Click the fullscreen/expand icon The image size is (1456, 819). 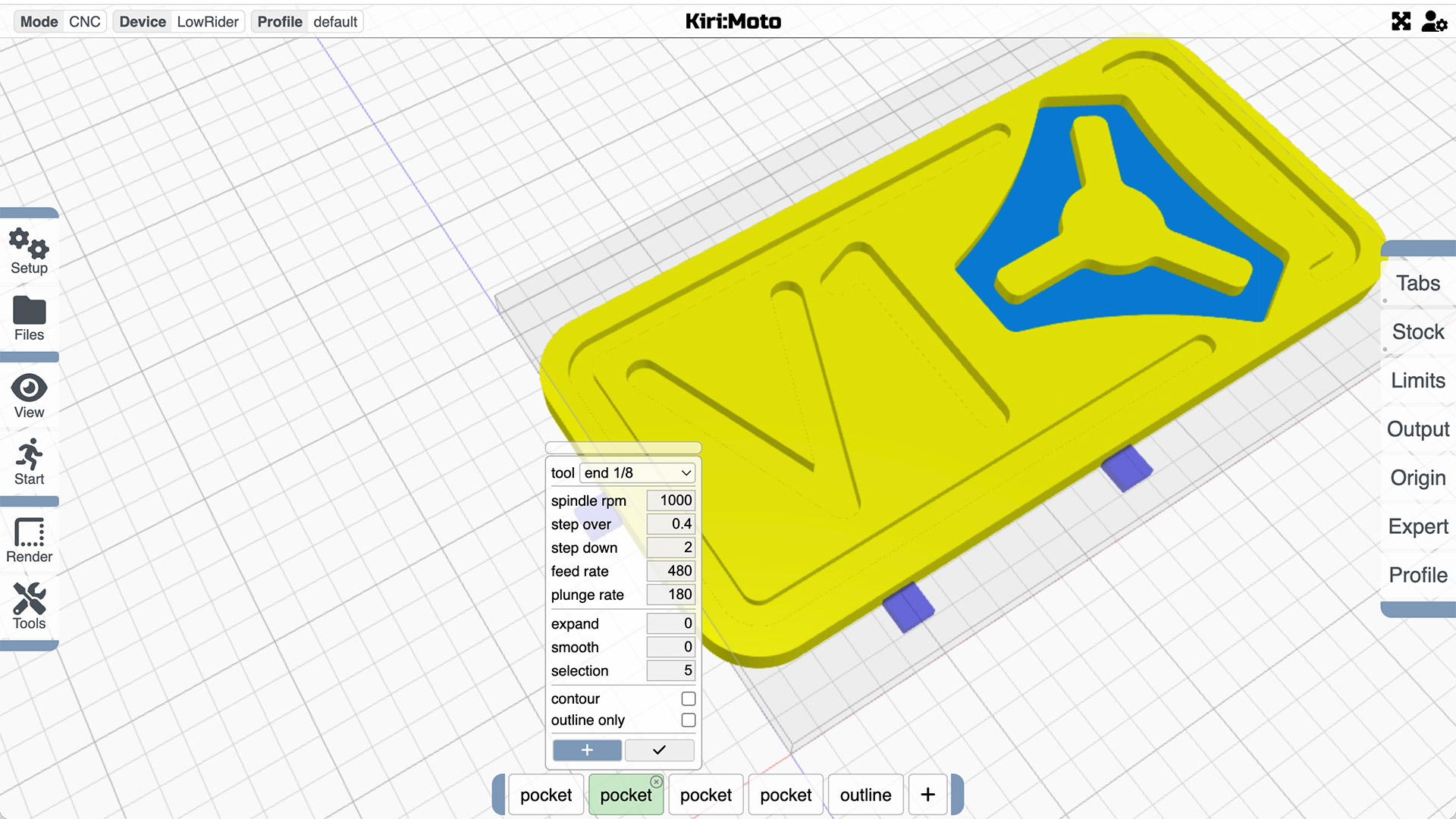click(x=1401, y=21)
